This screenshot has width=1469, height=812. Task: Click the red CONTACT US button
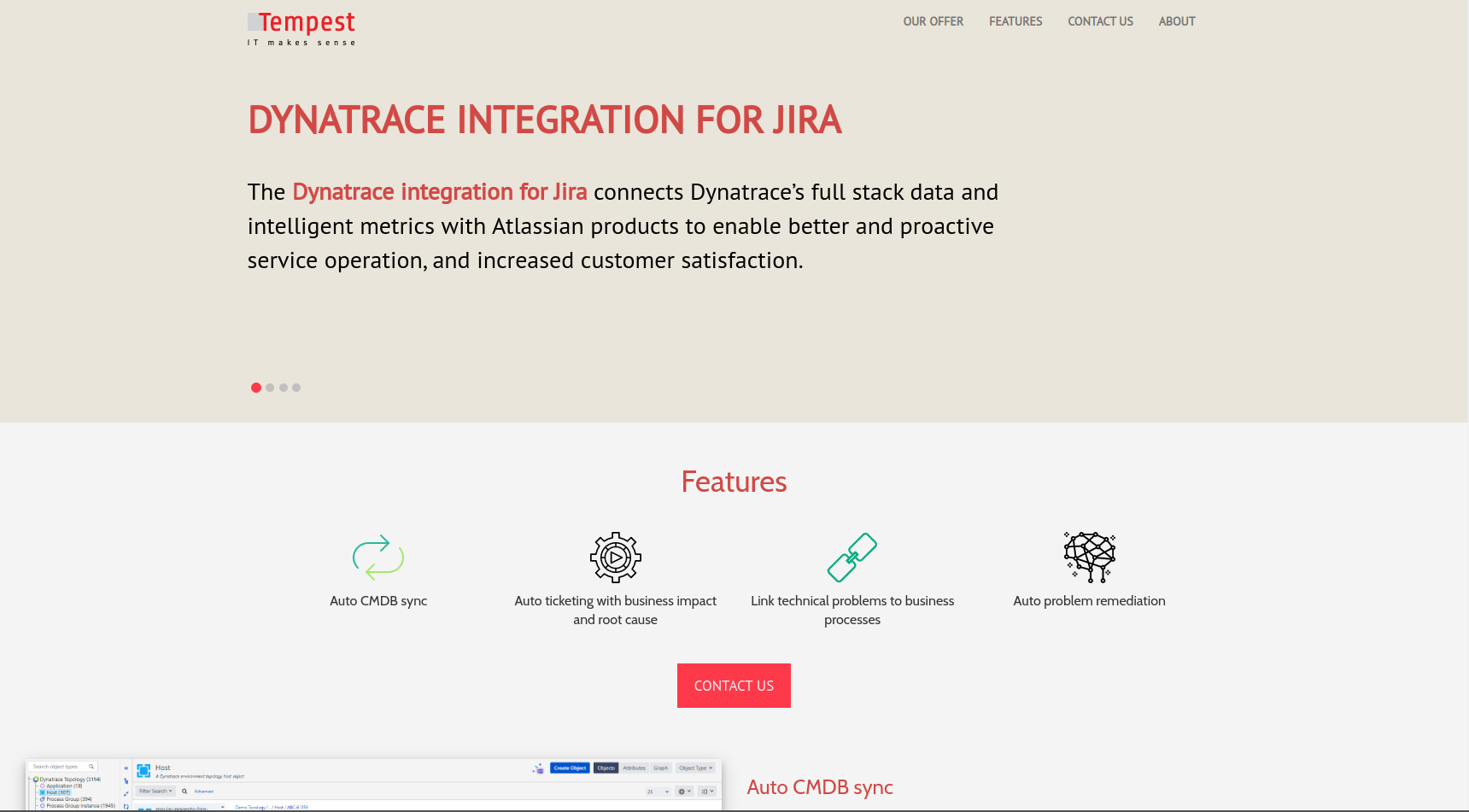734,685
